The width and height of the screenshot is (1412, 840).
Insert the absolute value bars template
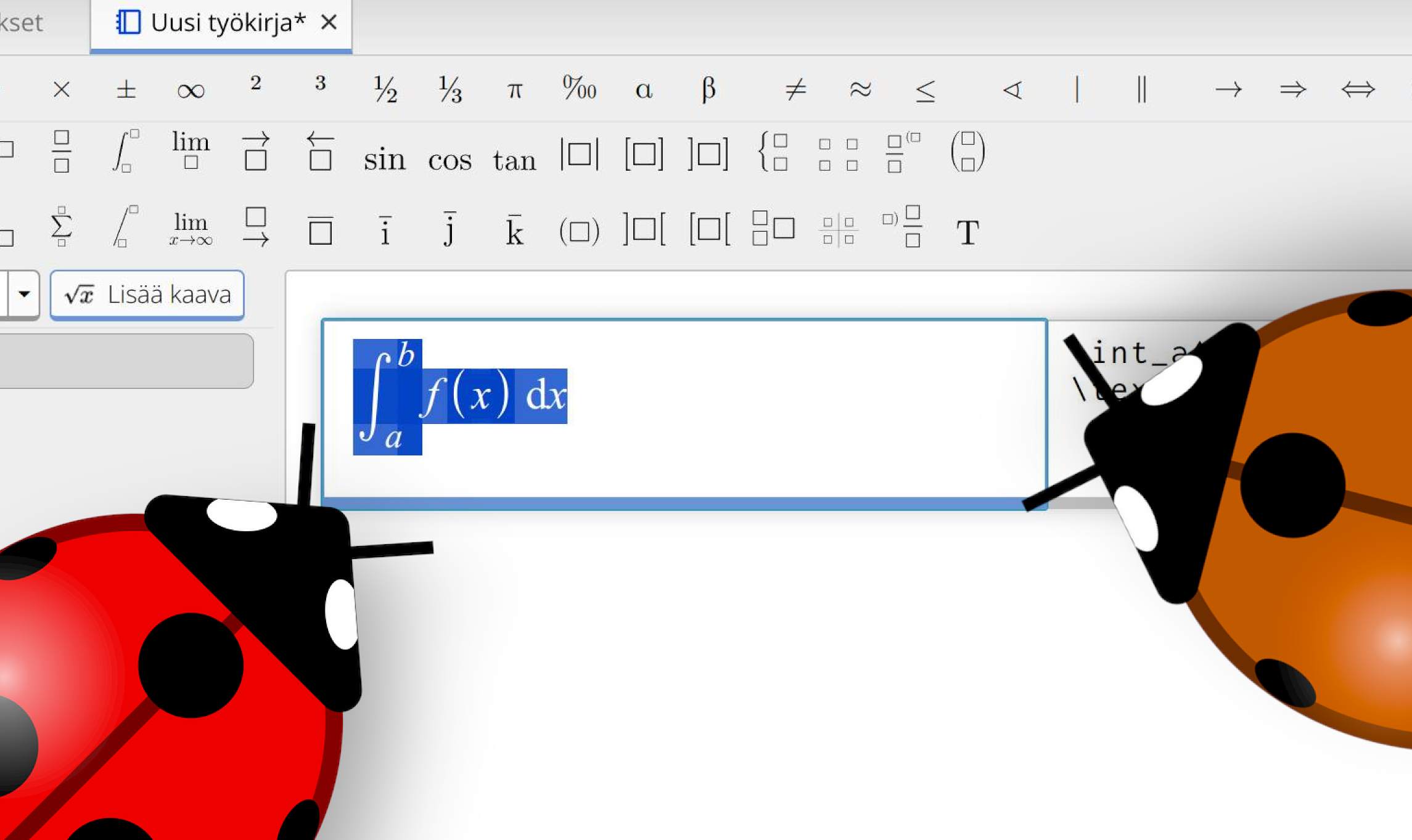tap(580, 153)
